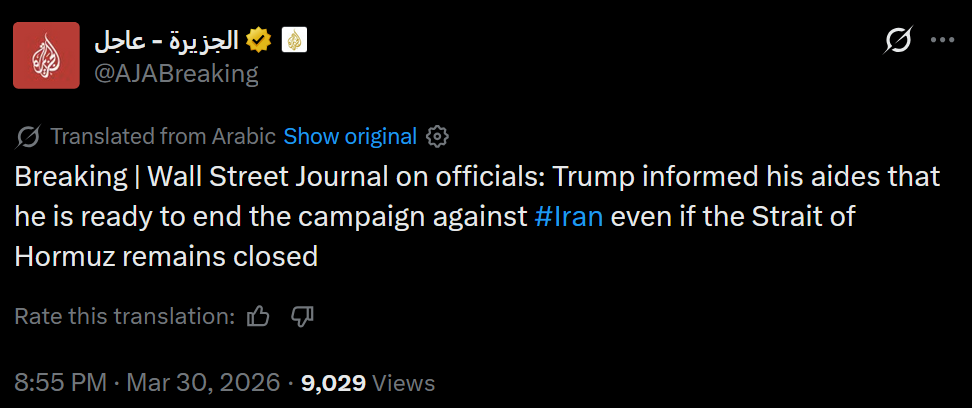Open the #Iran hashtag

pyautogui.click(x=569, y=216)
